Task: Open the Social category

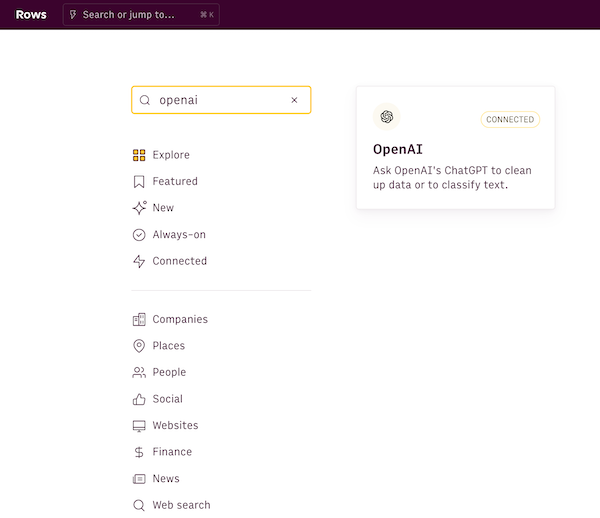Action: pos(167,399)
